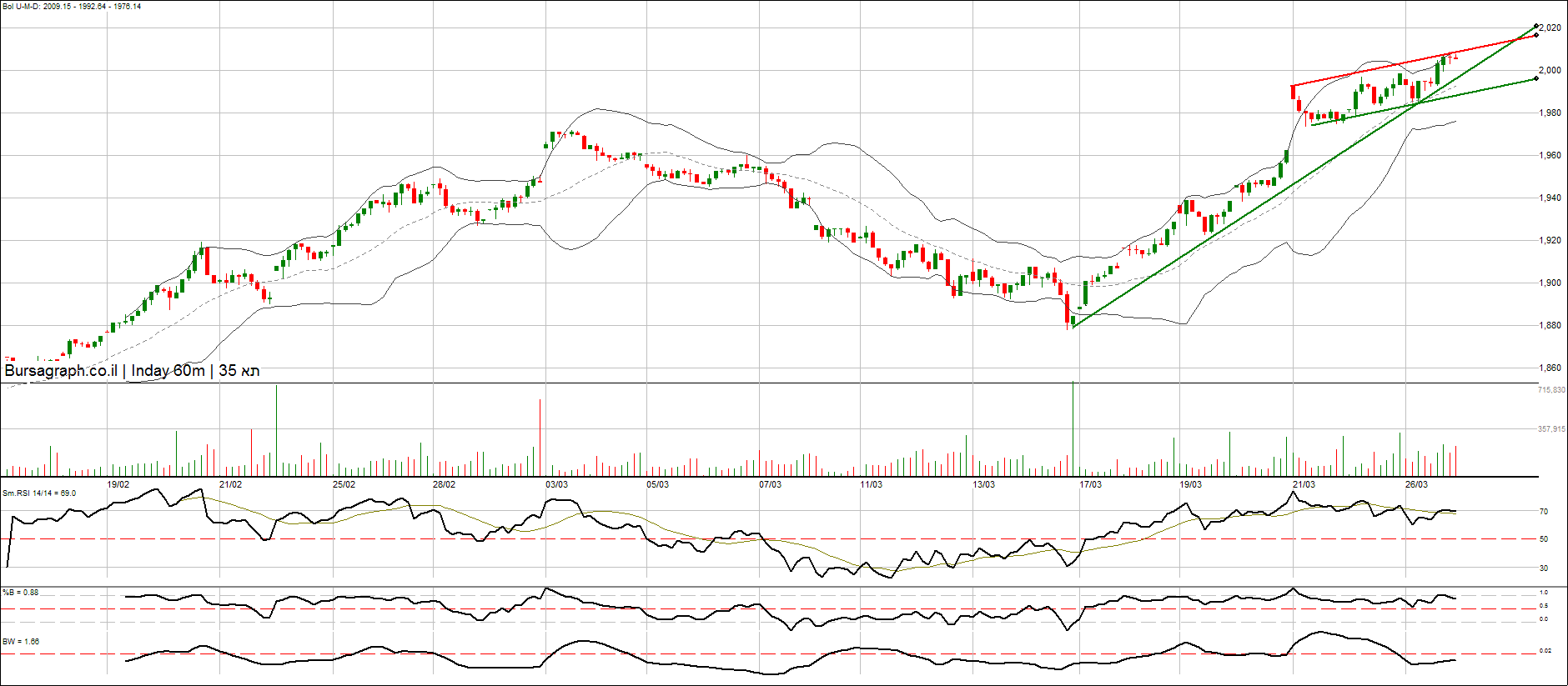Click the tallest green volume bar near 17/03
This screenshot has height=686, width=1568.
click(x=1073, y=427)
